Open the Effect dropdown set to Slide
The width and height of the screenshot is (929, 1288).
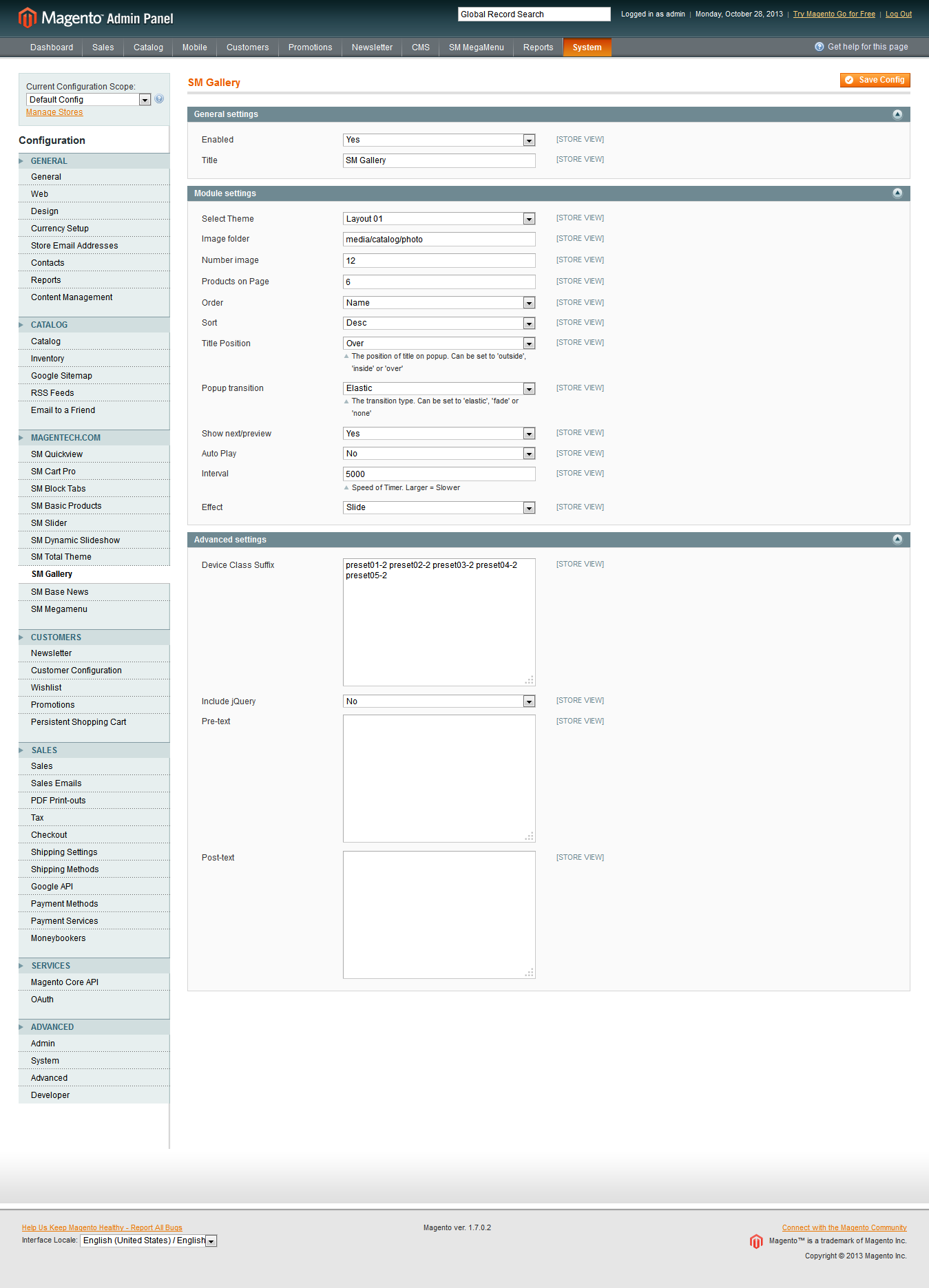[x=439, y=507]
